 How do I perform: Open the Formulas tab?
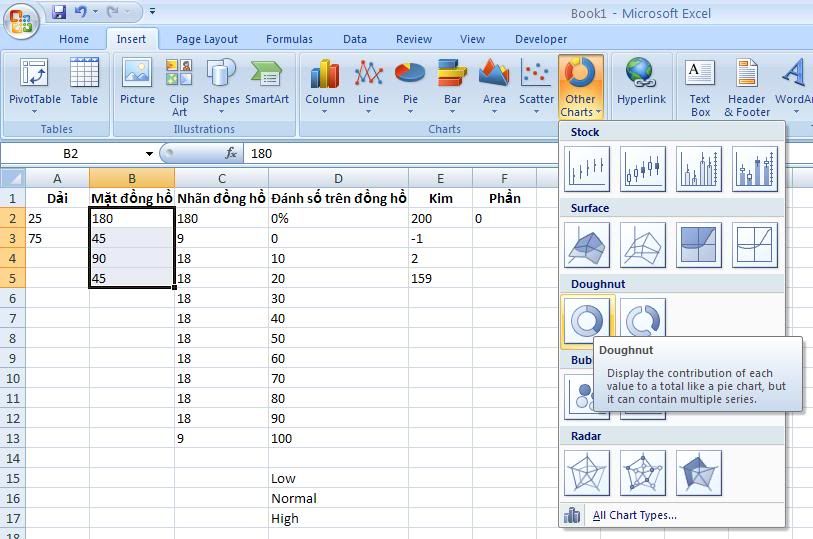pos(289,39)
